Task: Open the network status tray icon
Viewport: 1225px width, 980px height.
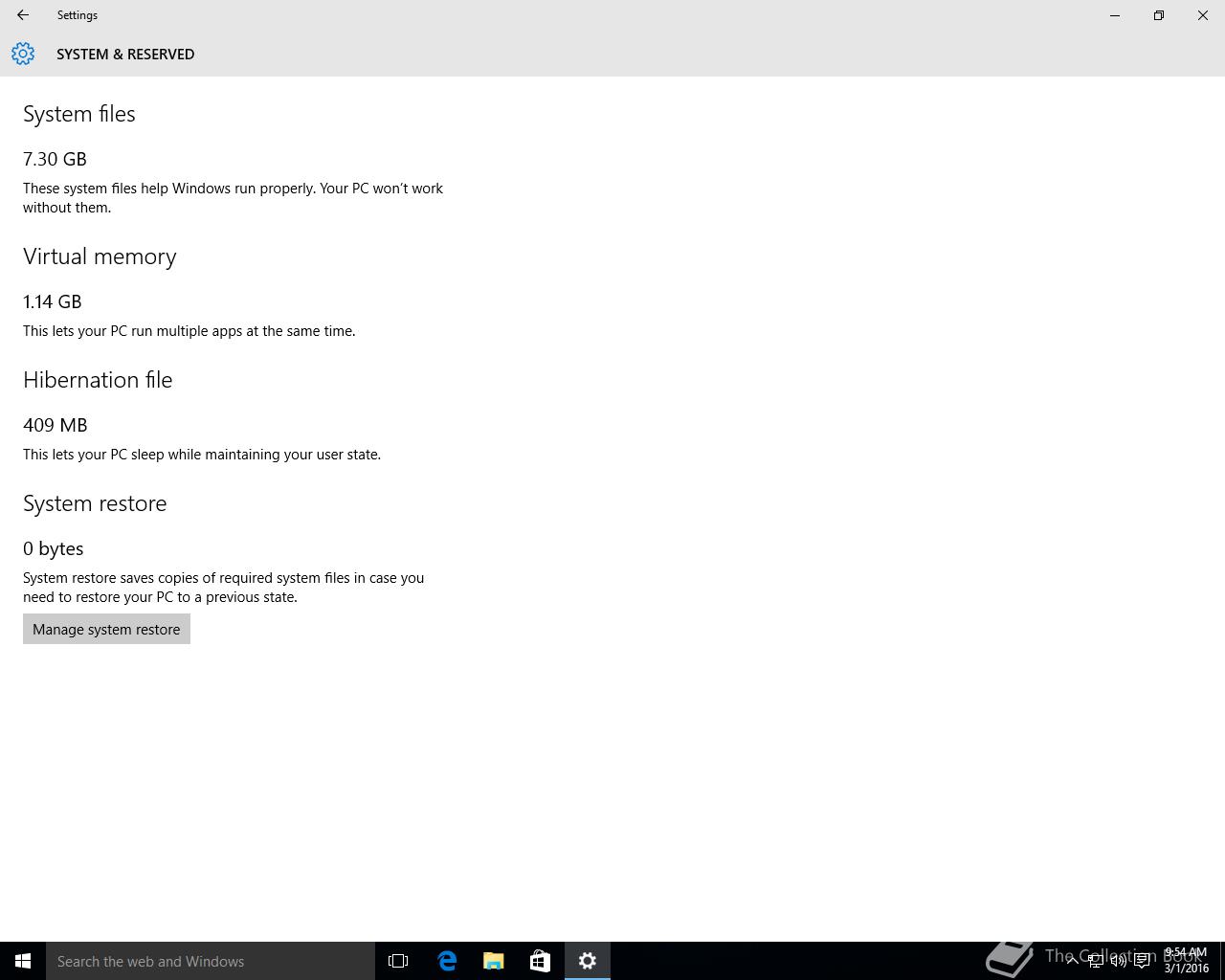Action: click(x=1096, y=961)
